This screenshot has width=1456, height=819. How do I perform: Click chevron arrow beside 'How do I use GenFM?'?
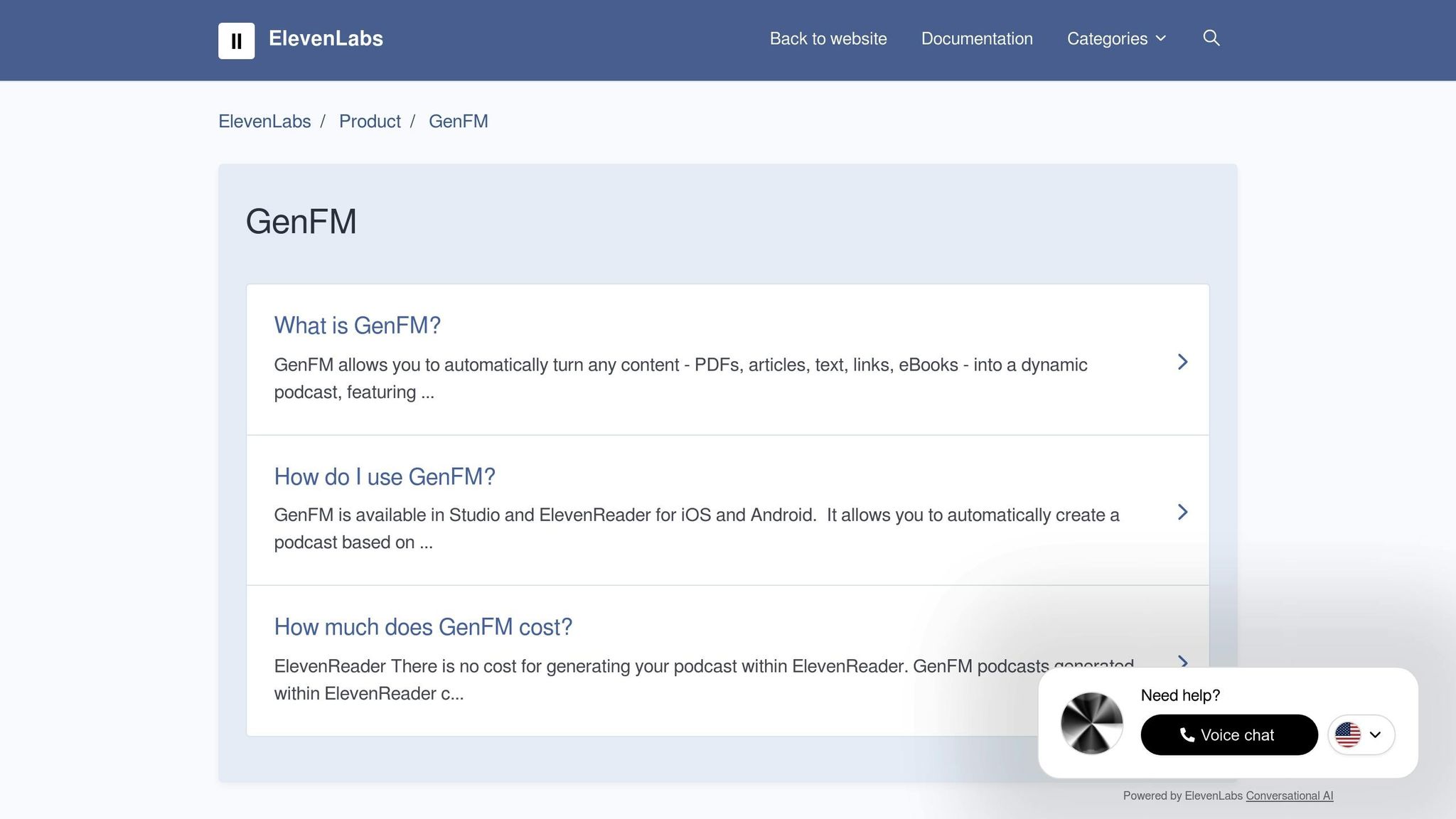[1182, 512]
